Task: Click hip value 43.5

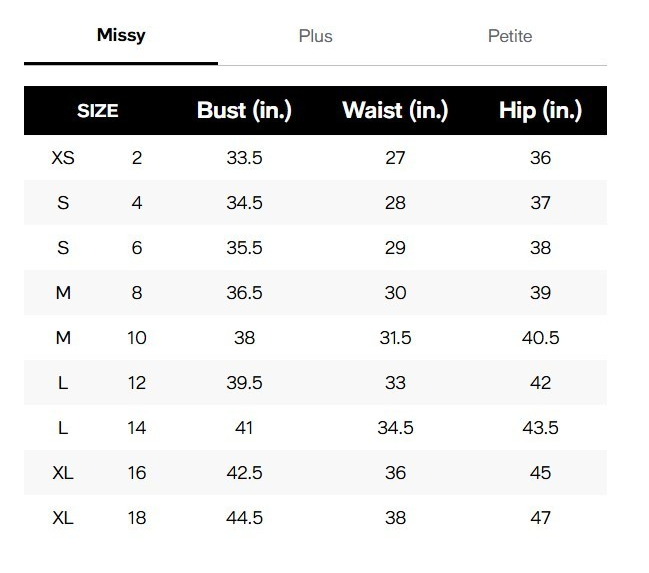Action: point(540,428)
